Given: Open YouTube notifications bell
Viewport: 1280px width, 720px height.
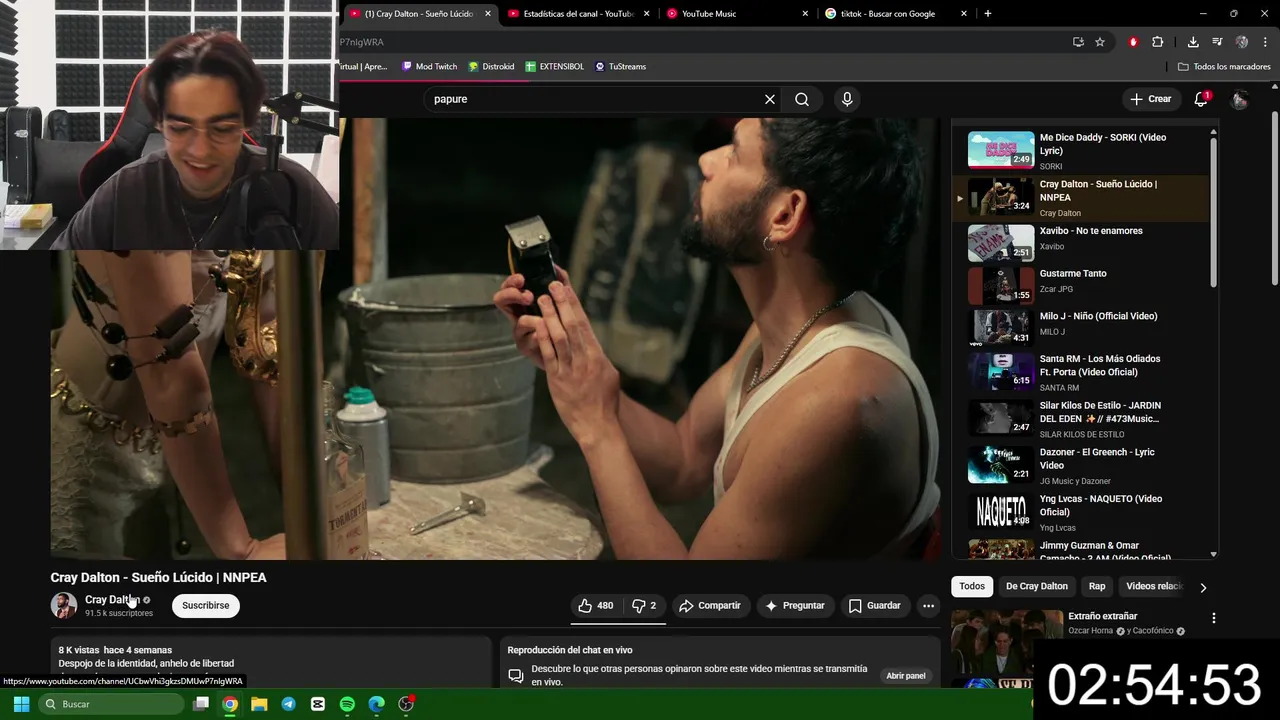Looking at the screenshot, I should pos(1201,99).
